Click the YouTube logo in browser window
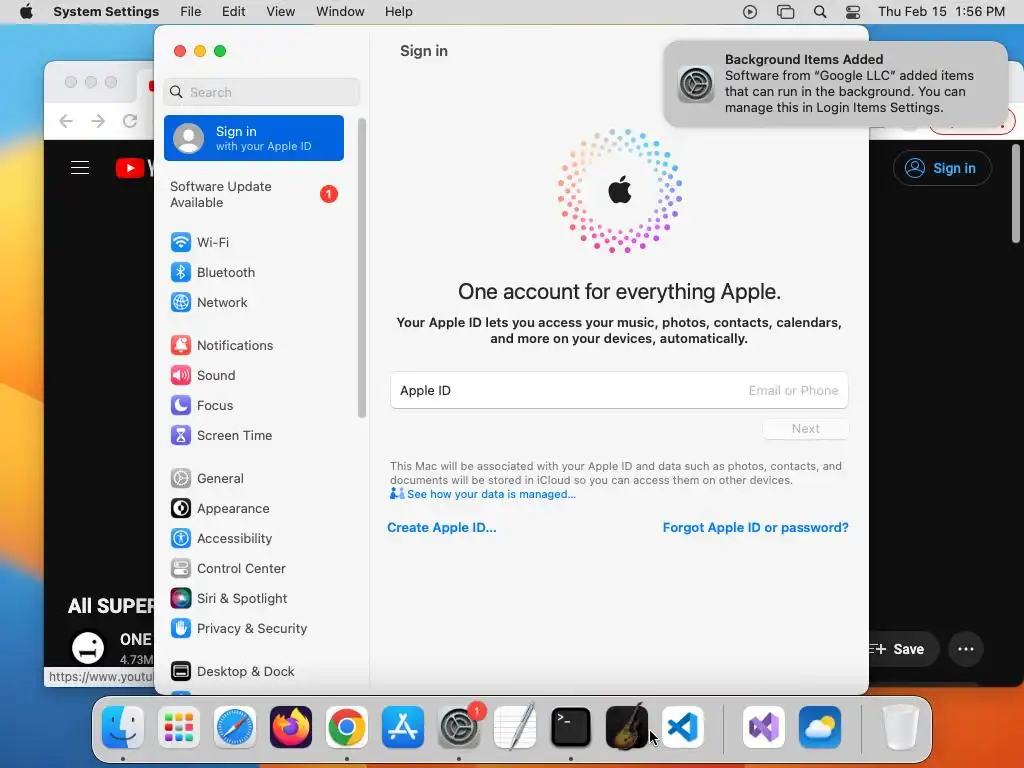 click(134, 168)
